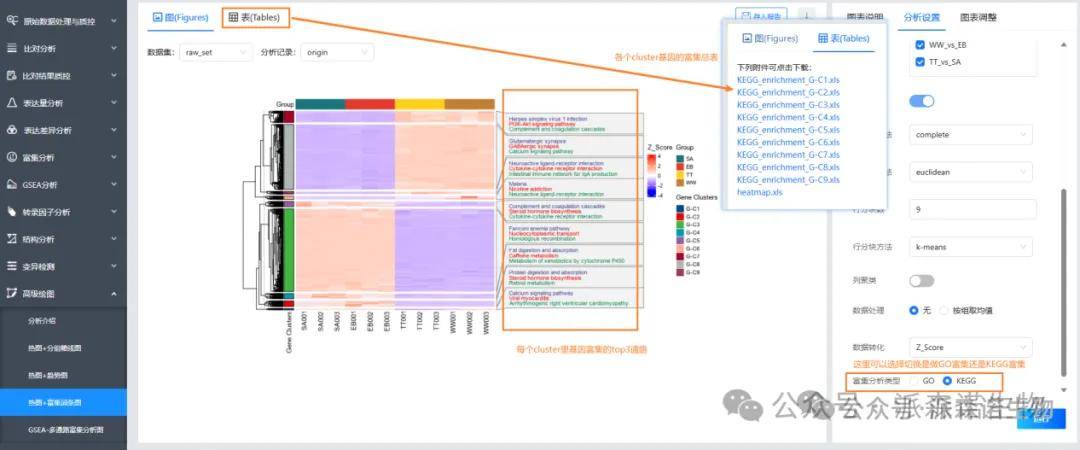Open the raw_set dataset dropdown
1080x450 pixels.
pos(216,52)
